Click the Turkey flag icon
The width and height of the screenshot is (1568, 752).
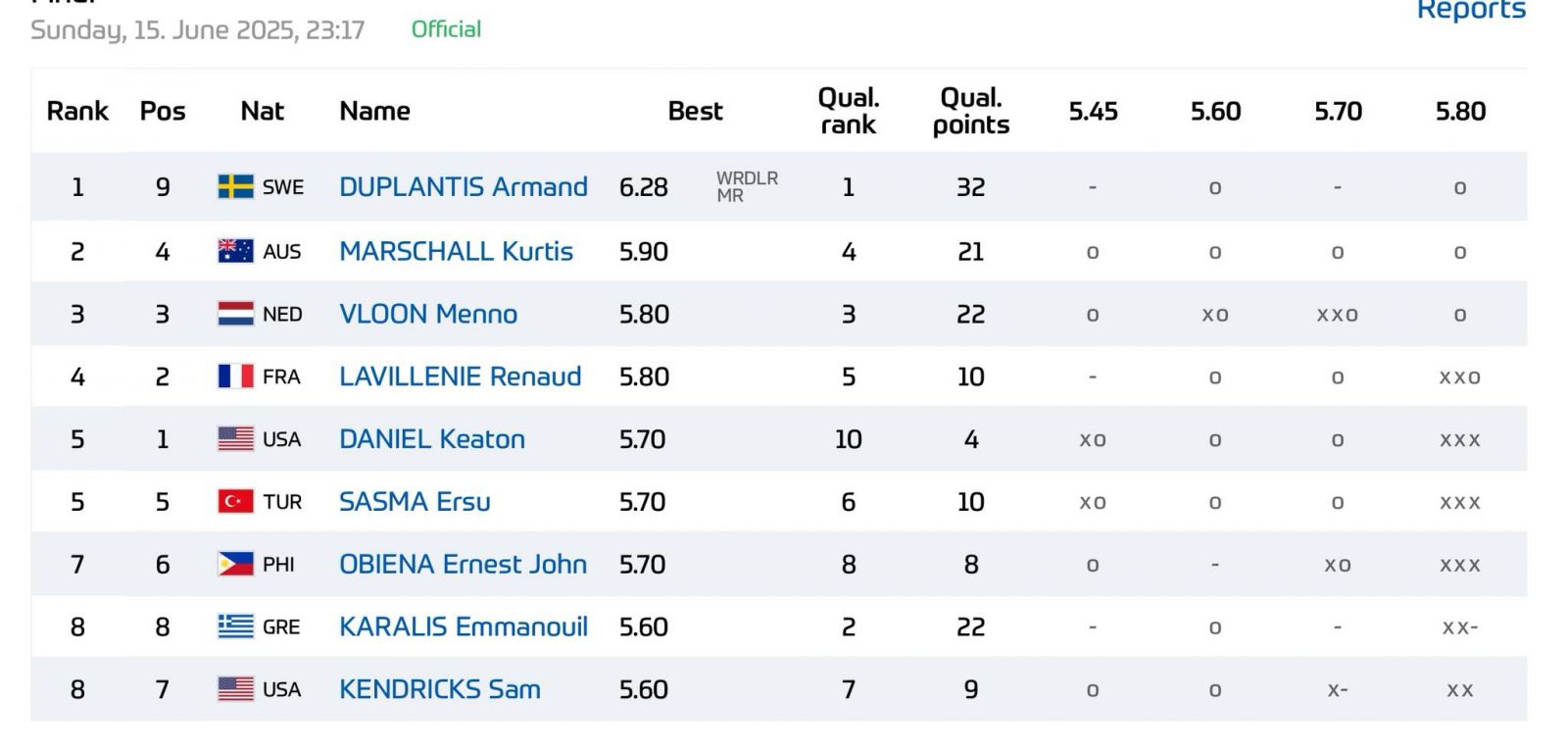[235, 502]
